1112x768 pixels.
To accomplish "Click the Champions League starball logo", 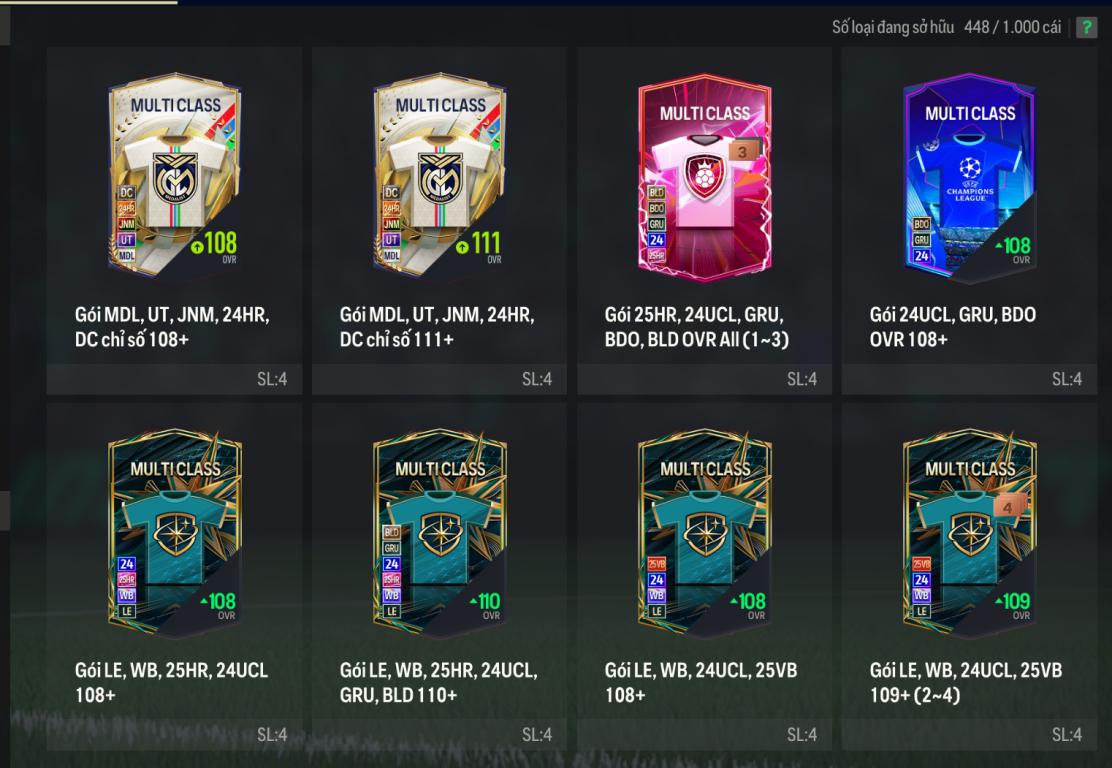I will (x=969, y=169).
